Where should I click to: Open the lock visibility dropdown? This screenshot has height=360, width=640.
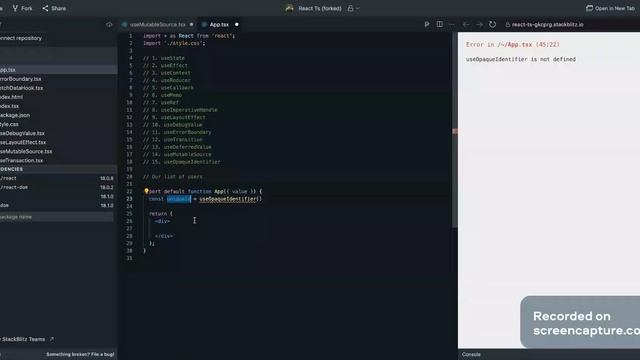353,8
